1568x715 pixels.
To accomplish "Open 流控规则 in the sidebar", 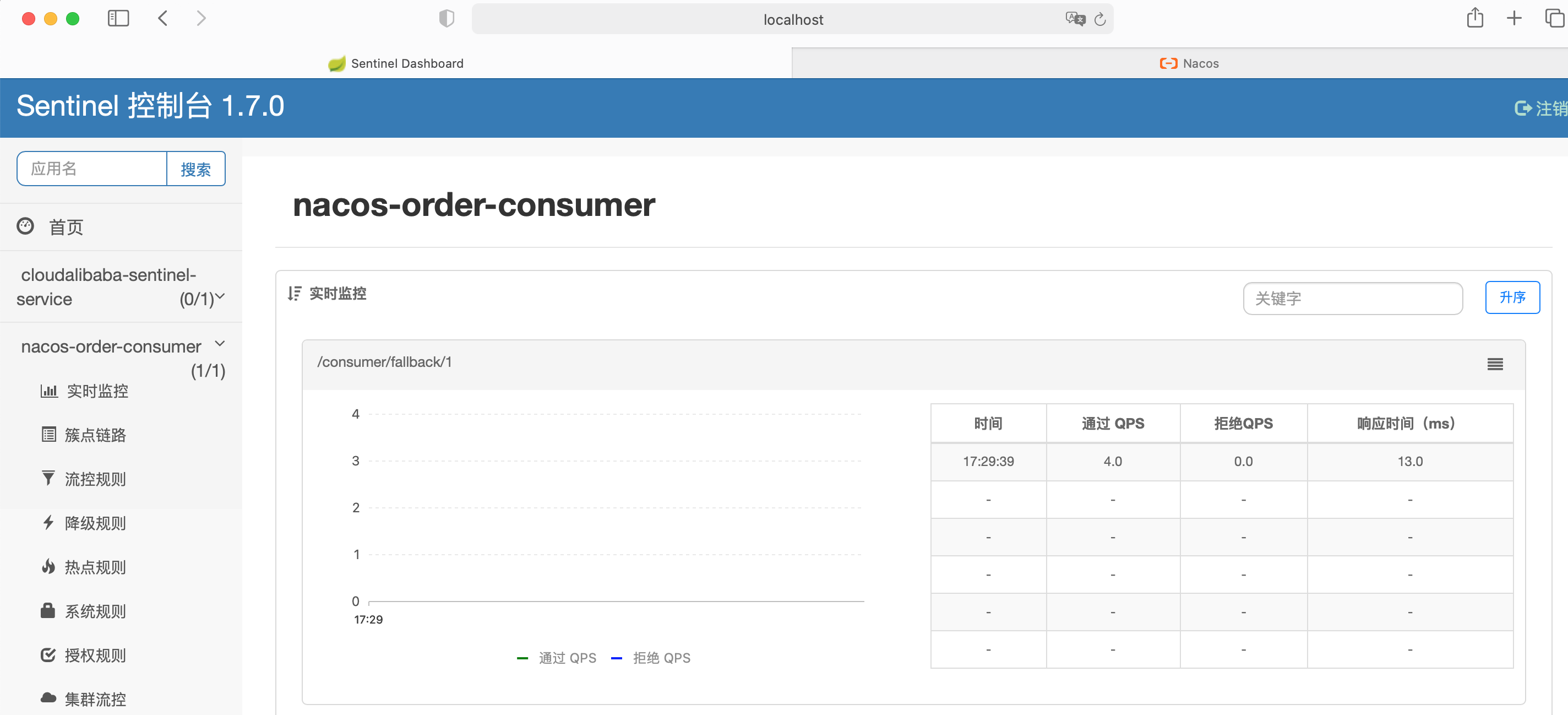I will [x=96, y=479].
